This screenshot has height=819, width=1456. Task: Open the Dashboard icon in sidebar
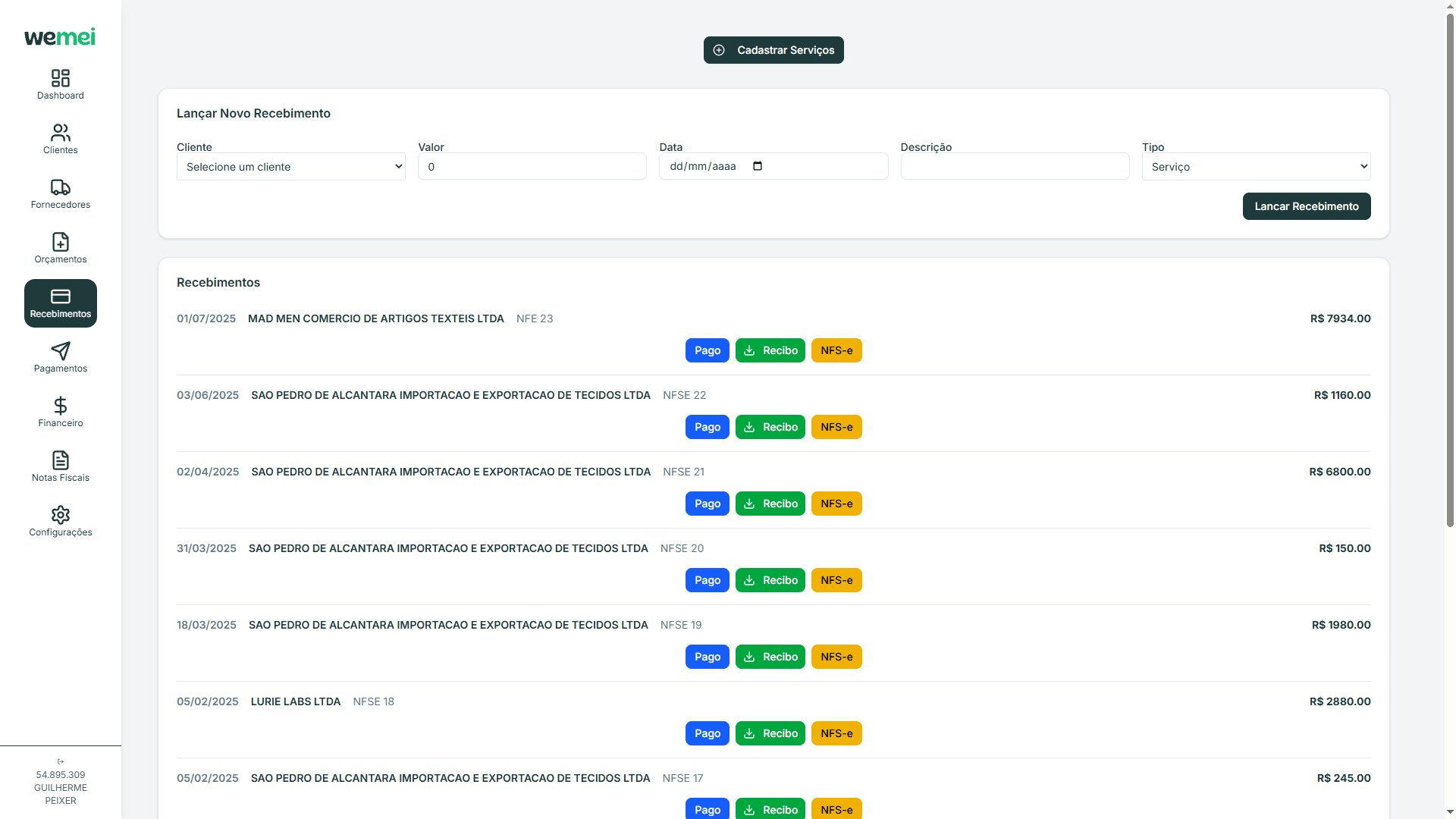61,78
